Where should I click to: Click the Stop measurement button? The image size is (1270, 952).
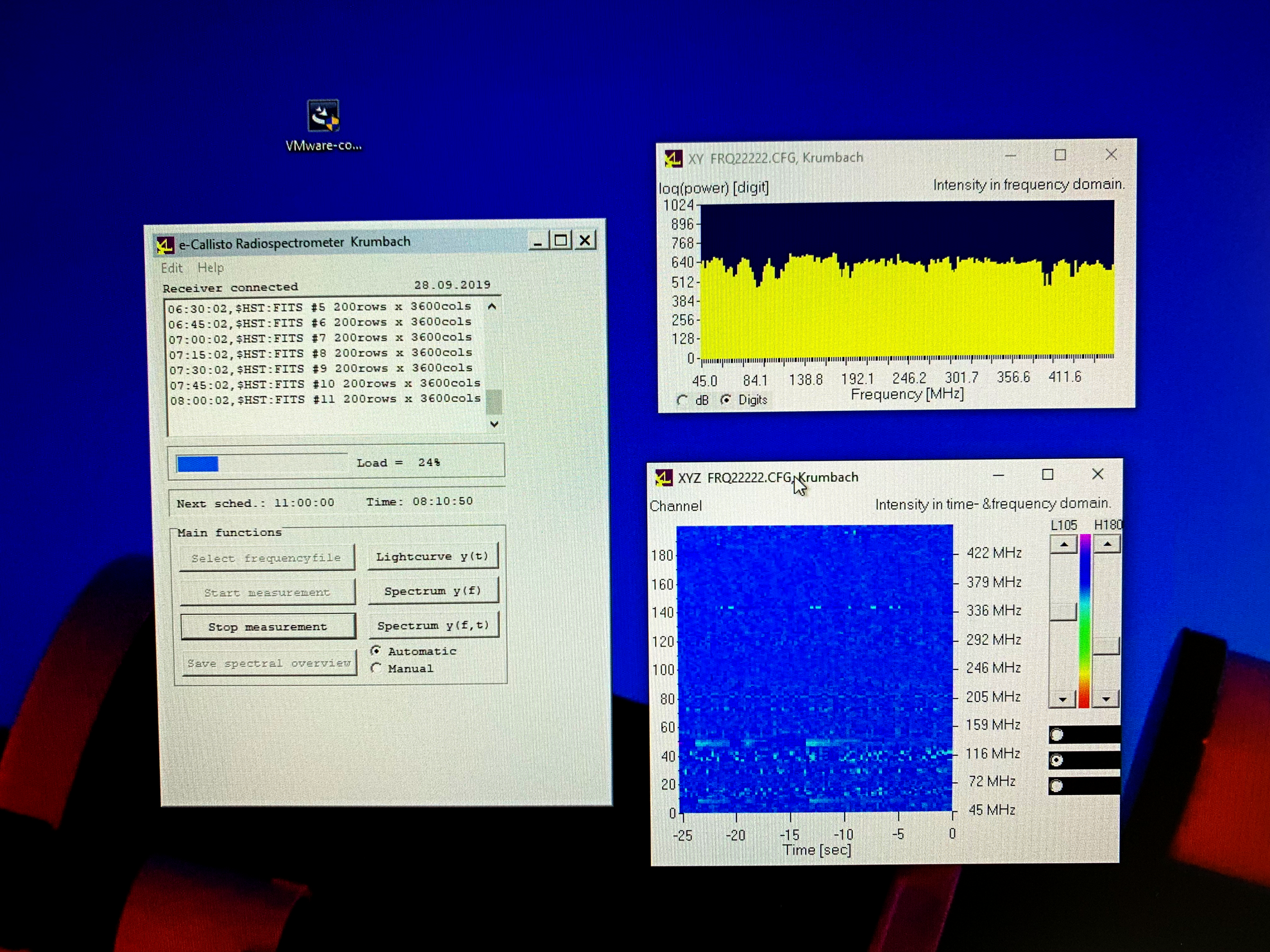tap(267, 626)
